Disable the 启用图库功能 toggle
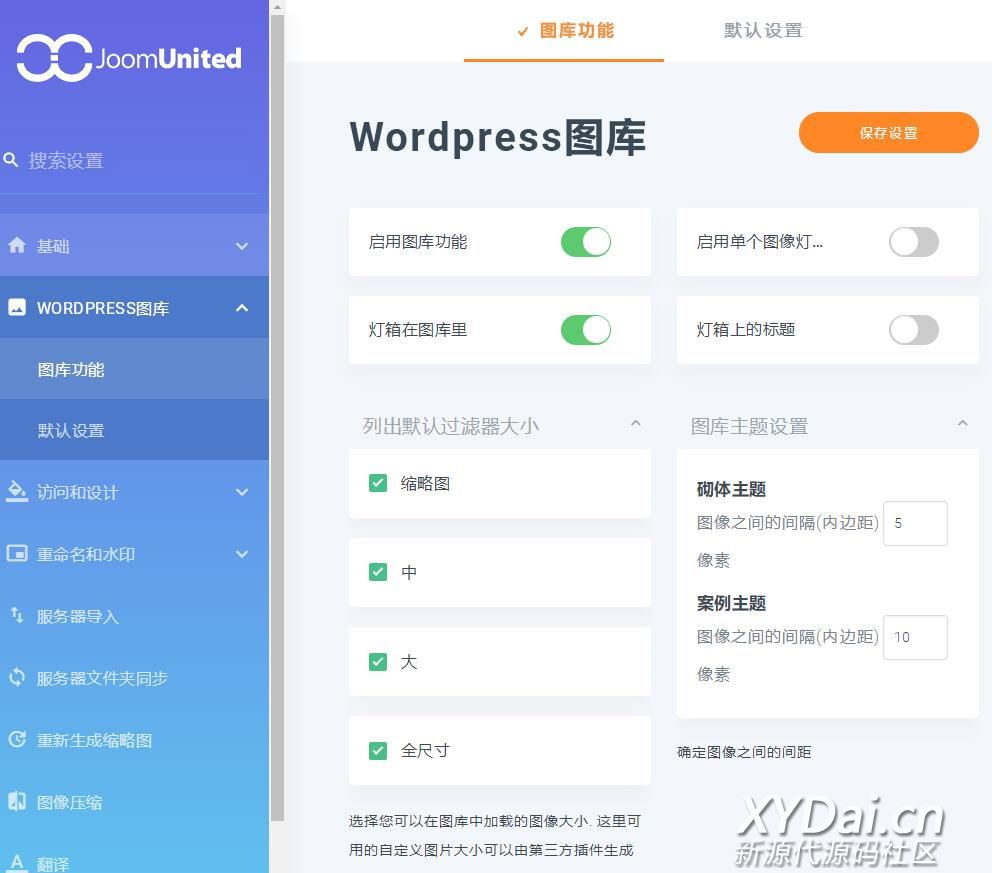This screenshot has width=992, height=873. (585, 242)
